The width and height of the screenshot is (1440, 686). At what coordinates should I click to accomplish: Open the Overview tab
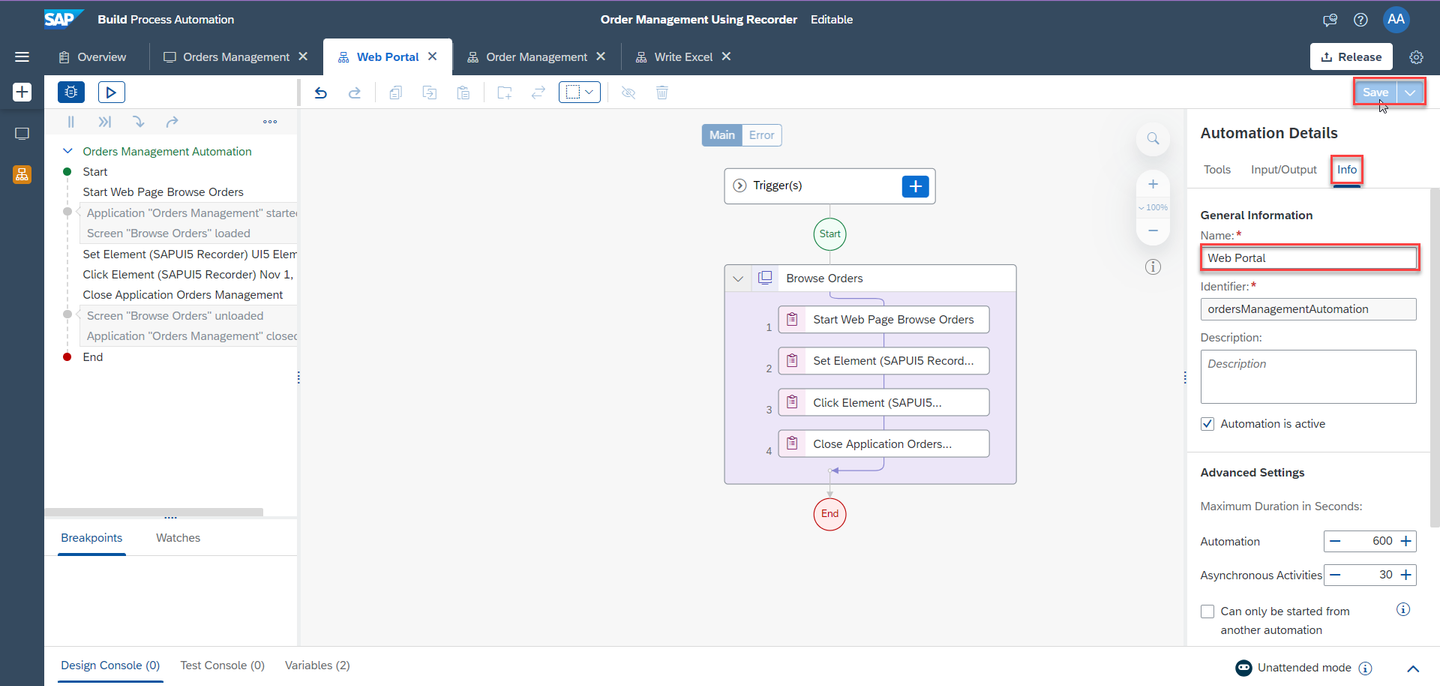(x=92, y=57)
